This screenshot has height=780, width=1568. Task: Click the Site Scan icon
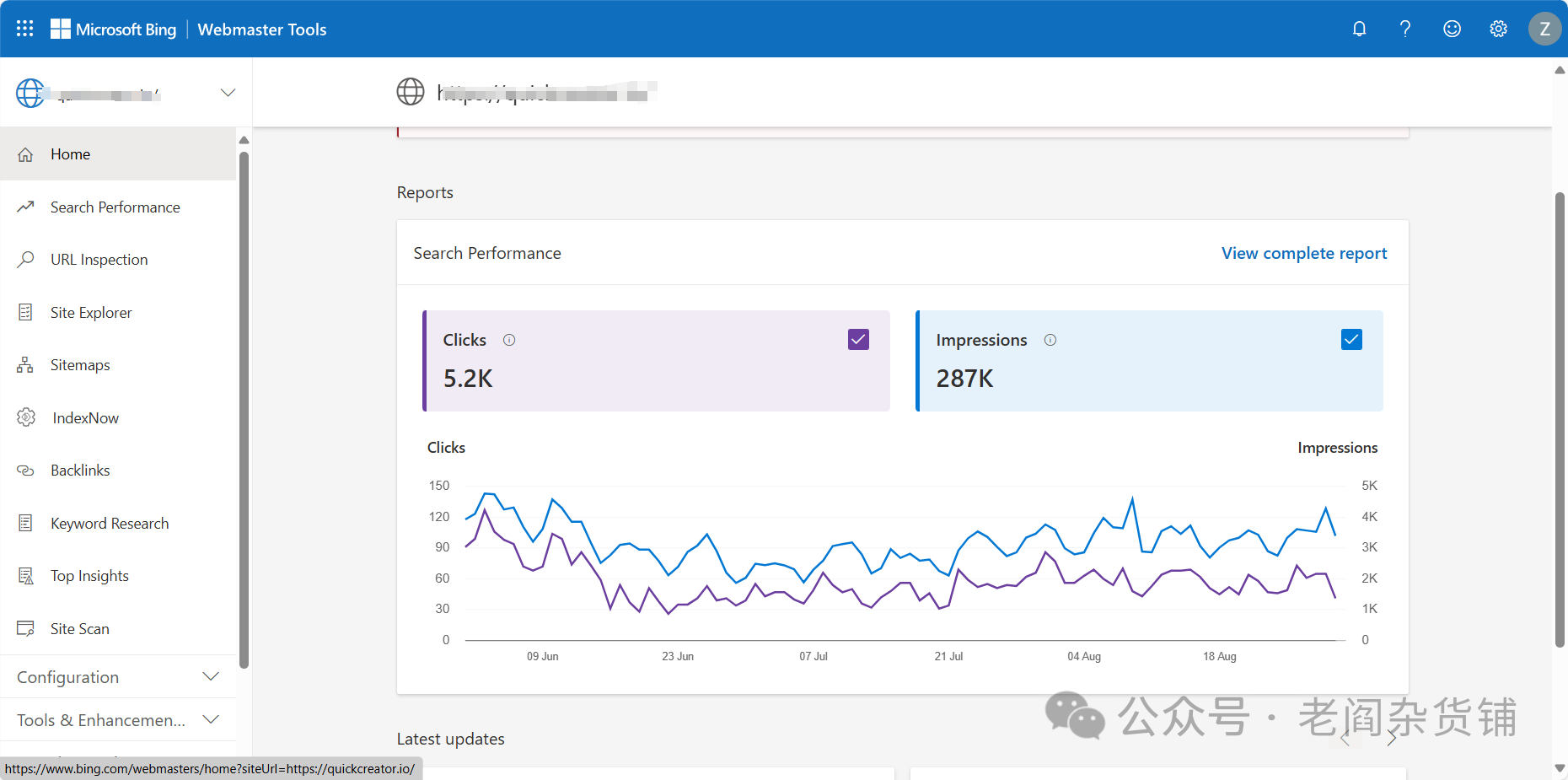[25, 628]
